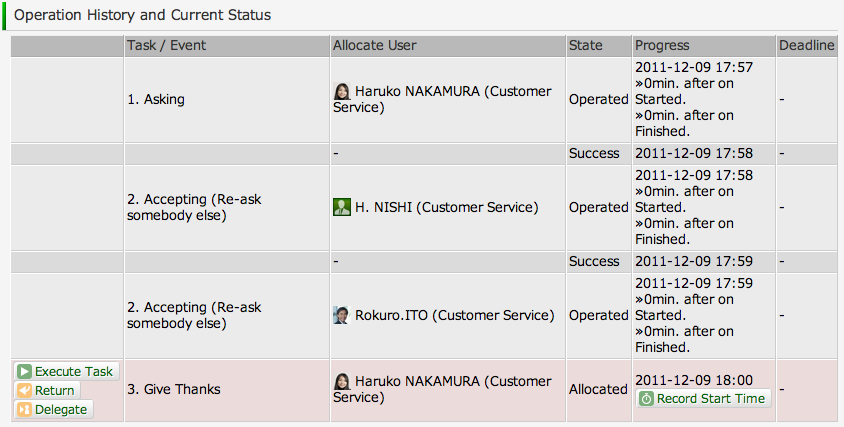
Task: Click the 'Operation History and Current Status' heading
Action: coord(142,16)
